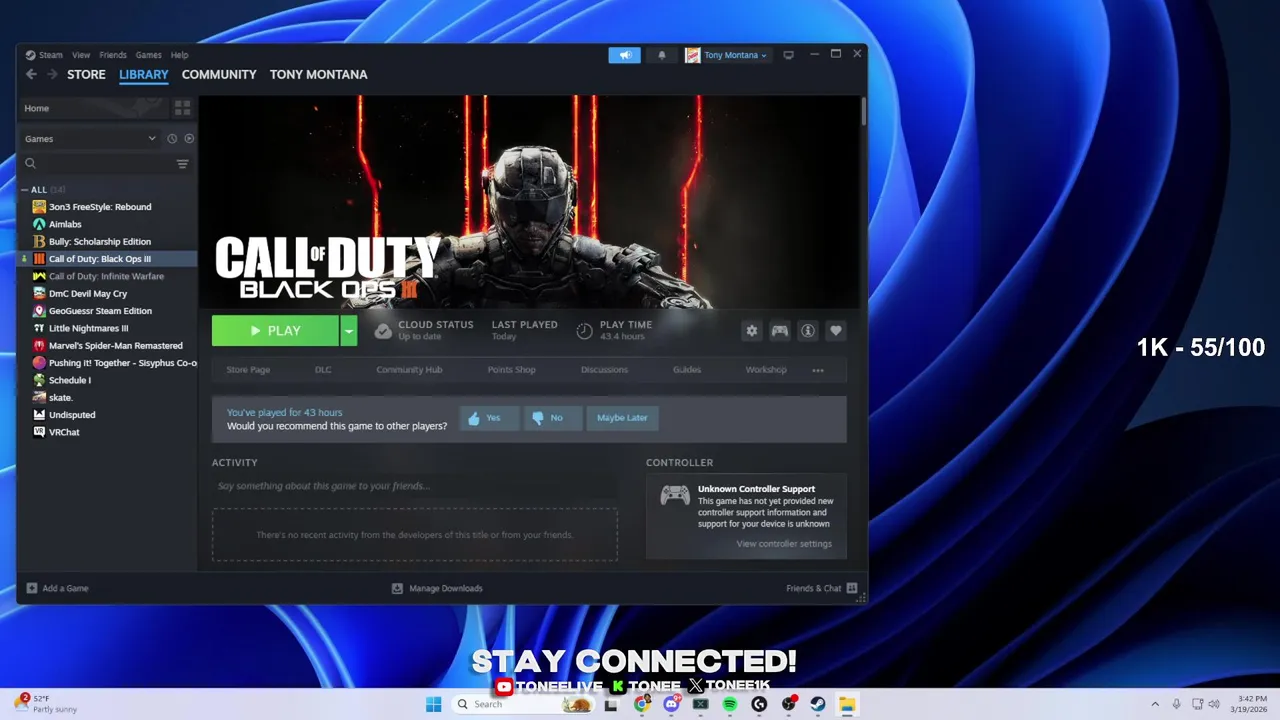1280x720 pixels.
Task: Click View controller settings link
Action: pyautogui.click(x=784, y=544)
